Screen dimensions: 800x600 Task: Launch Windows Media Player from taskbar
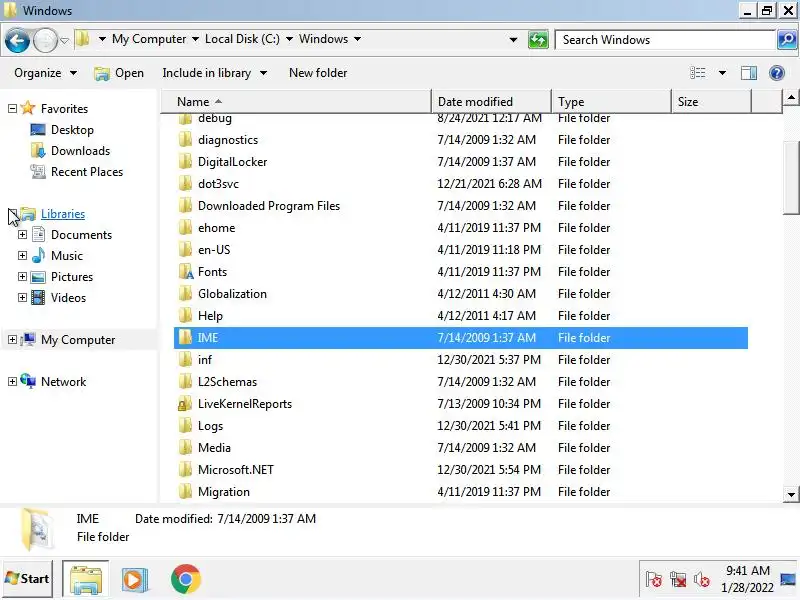point(135,580)
